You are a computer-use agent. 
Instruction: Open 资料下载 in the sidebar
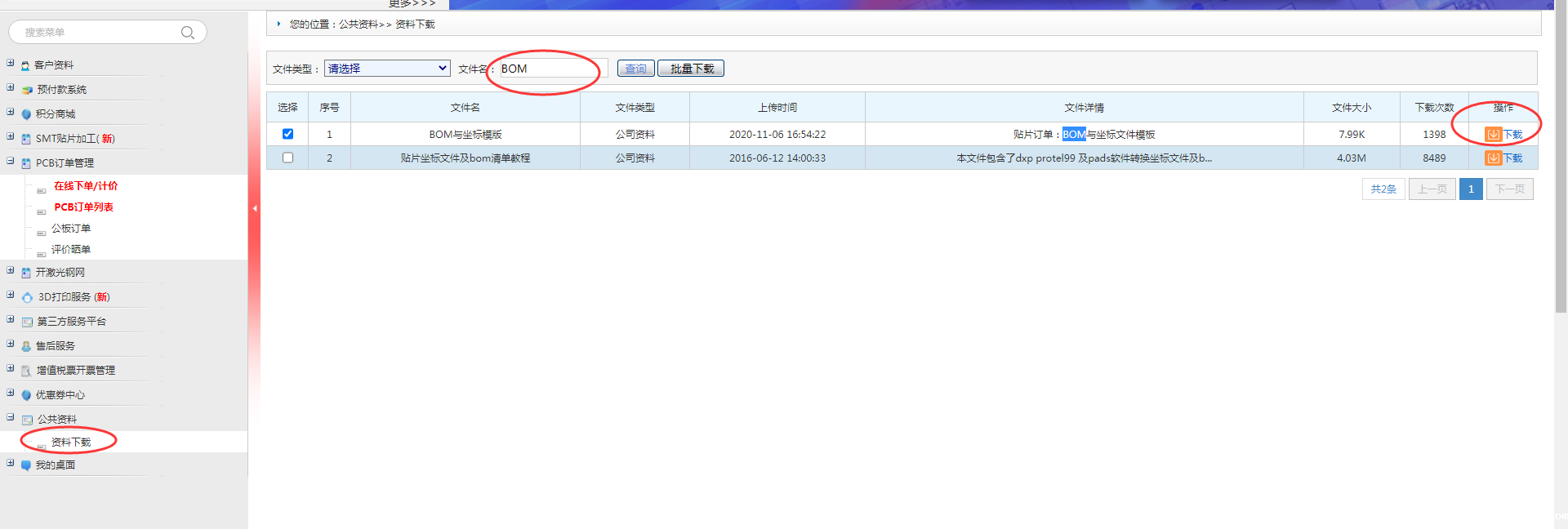pyautogui.click(x=71, y=442)
